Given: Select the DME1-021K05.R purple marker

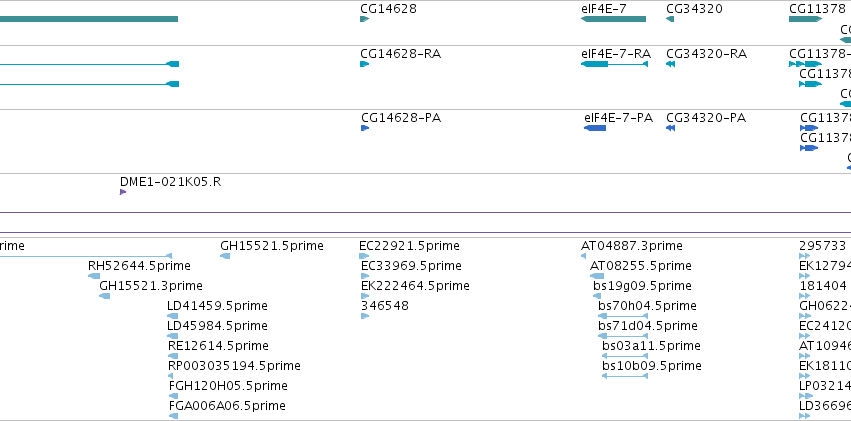Looking at the screenshot, I should click(x=123, y=192).
